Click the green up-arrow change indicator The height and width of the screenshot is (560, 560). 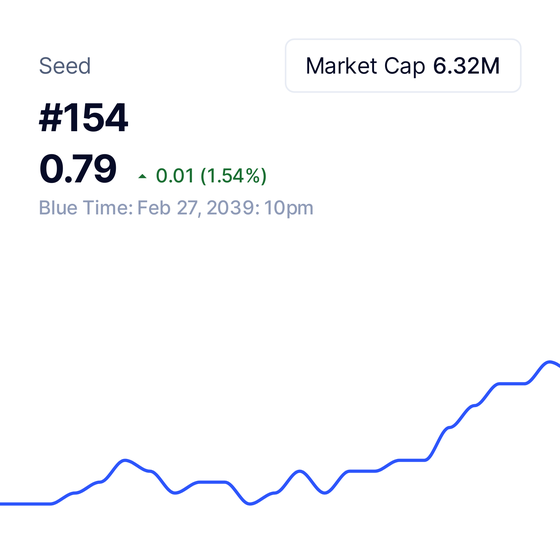point(142,176)
